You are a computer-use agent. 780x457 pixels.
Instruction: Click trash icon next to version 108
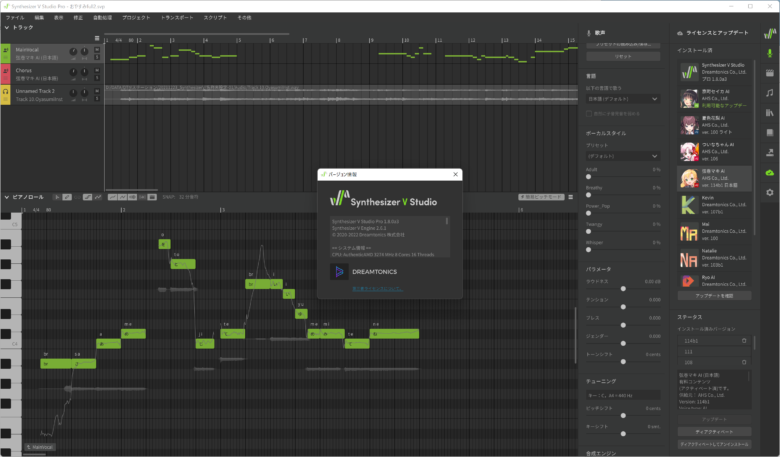(x=744, y=362)
